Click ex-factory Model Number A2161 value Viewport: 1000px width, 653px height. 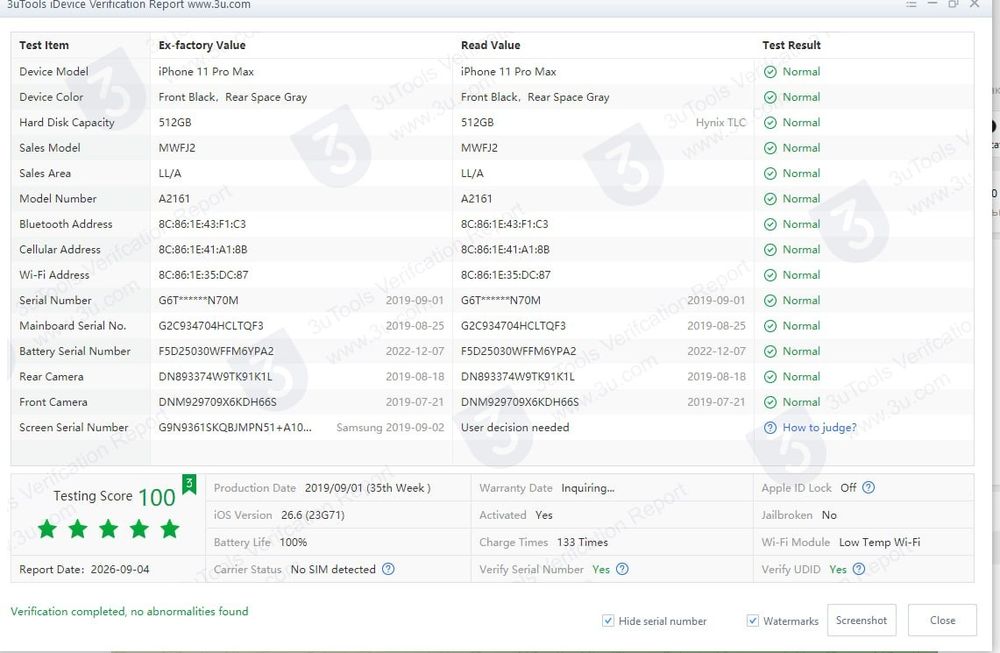(173, 199)
